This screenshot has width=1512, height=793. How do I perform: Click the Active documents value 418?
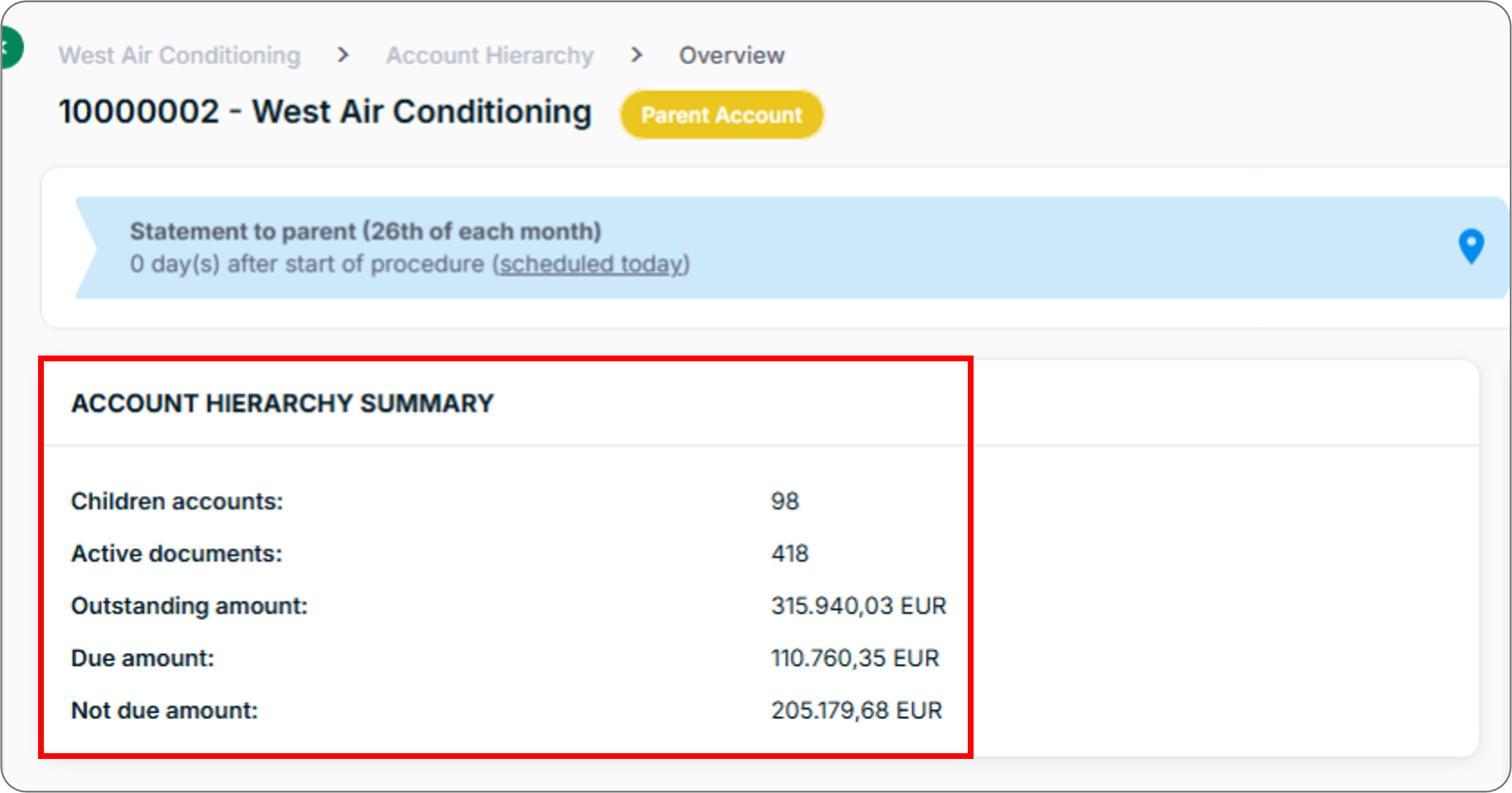(x=789, y=553)
